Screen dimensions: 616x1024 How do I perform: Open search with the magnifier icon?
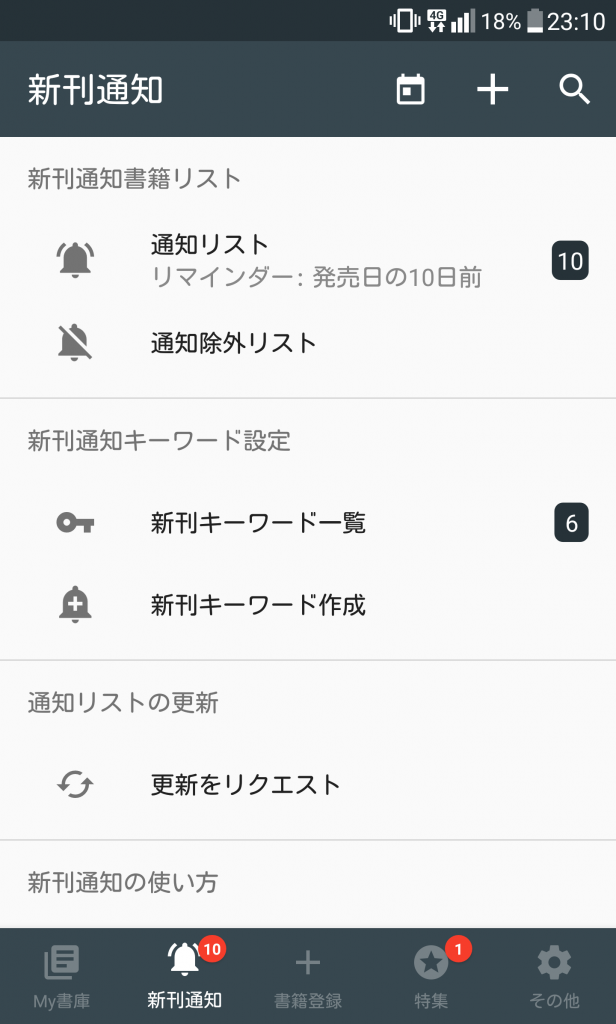(x=574, y=90)
